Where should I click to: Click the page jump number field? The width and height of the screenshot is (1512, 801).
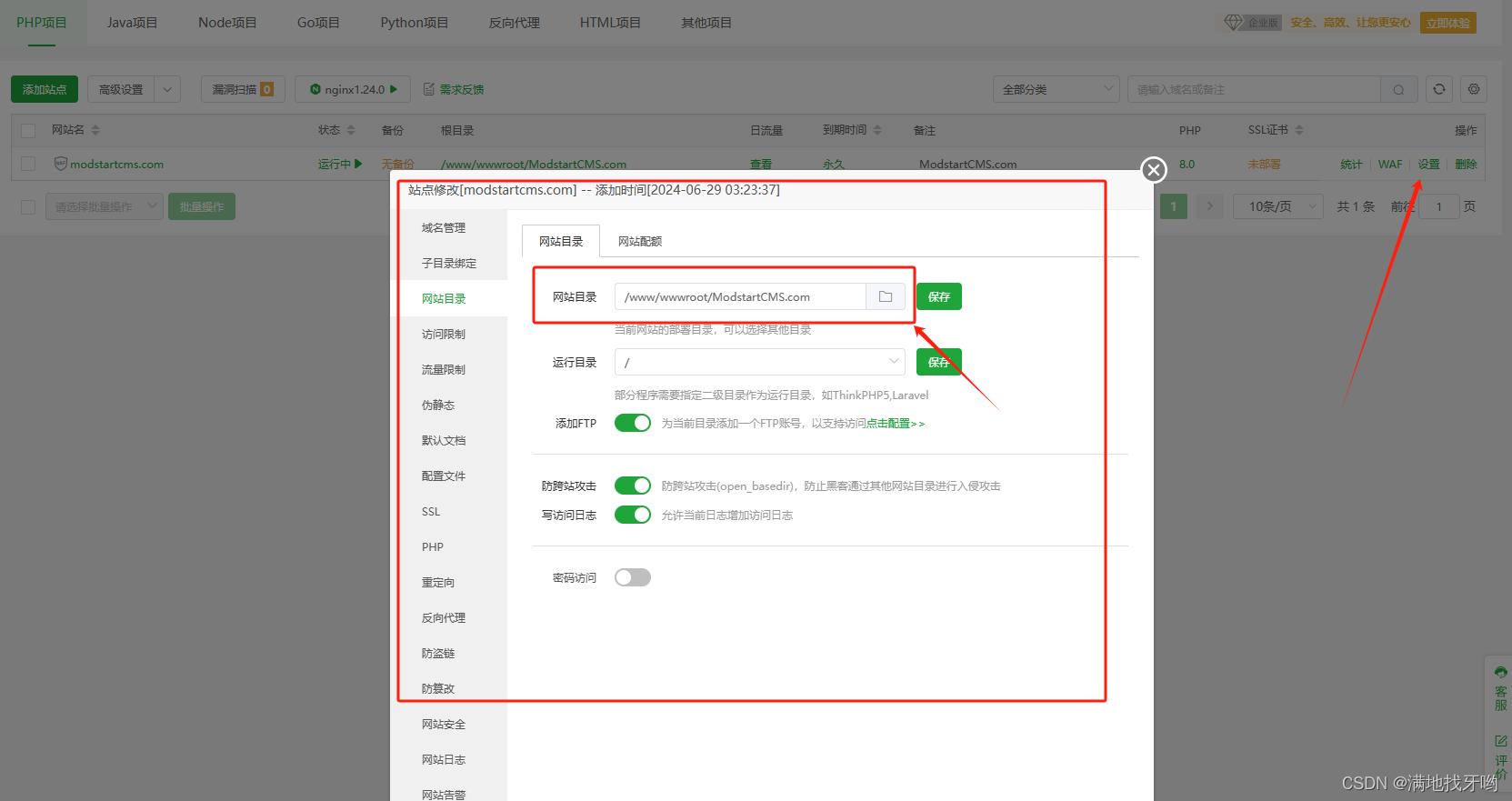pos(1439,206)
